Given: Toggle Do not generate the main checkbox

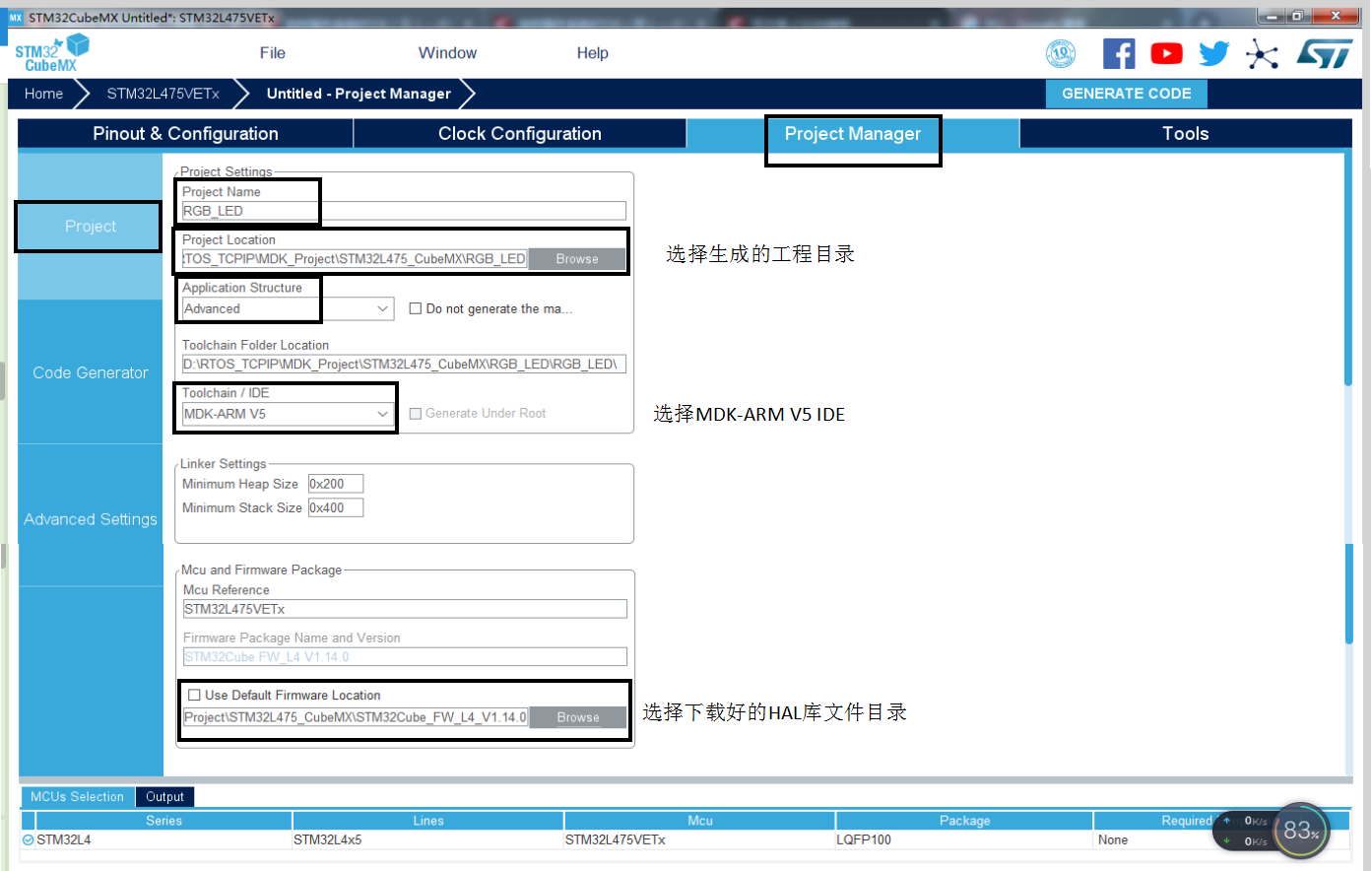Looking at the screenshot, I should [x=416, y=307].
